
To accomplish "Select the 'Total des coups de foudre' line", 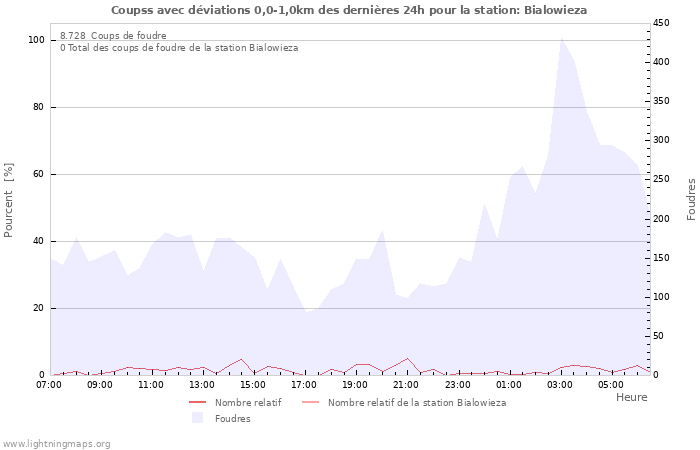I will [x=178, y=48].
